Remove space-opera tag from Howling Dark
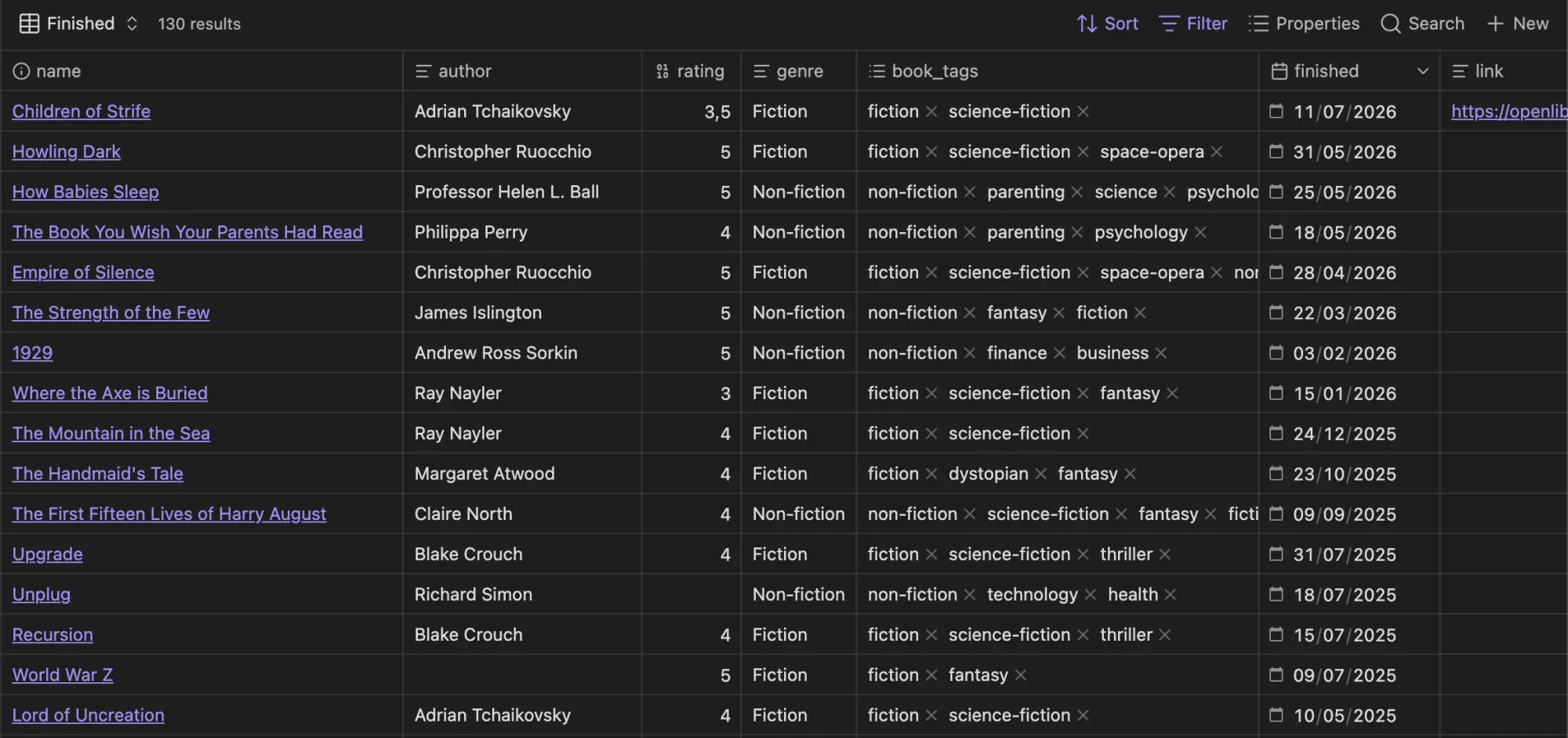This screenshot has height=738, width=1568. click(1217, 151)
